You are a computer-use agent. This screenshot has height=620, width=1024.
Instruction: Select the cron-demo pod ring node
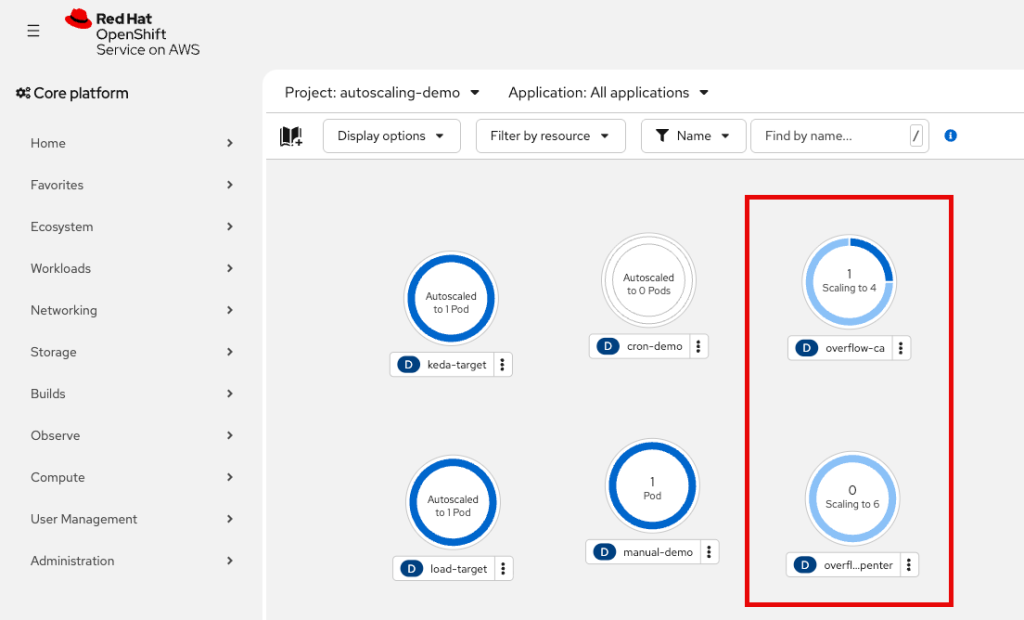648,280
